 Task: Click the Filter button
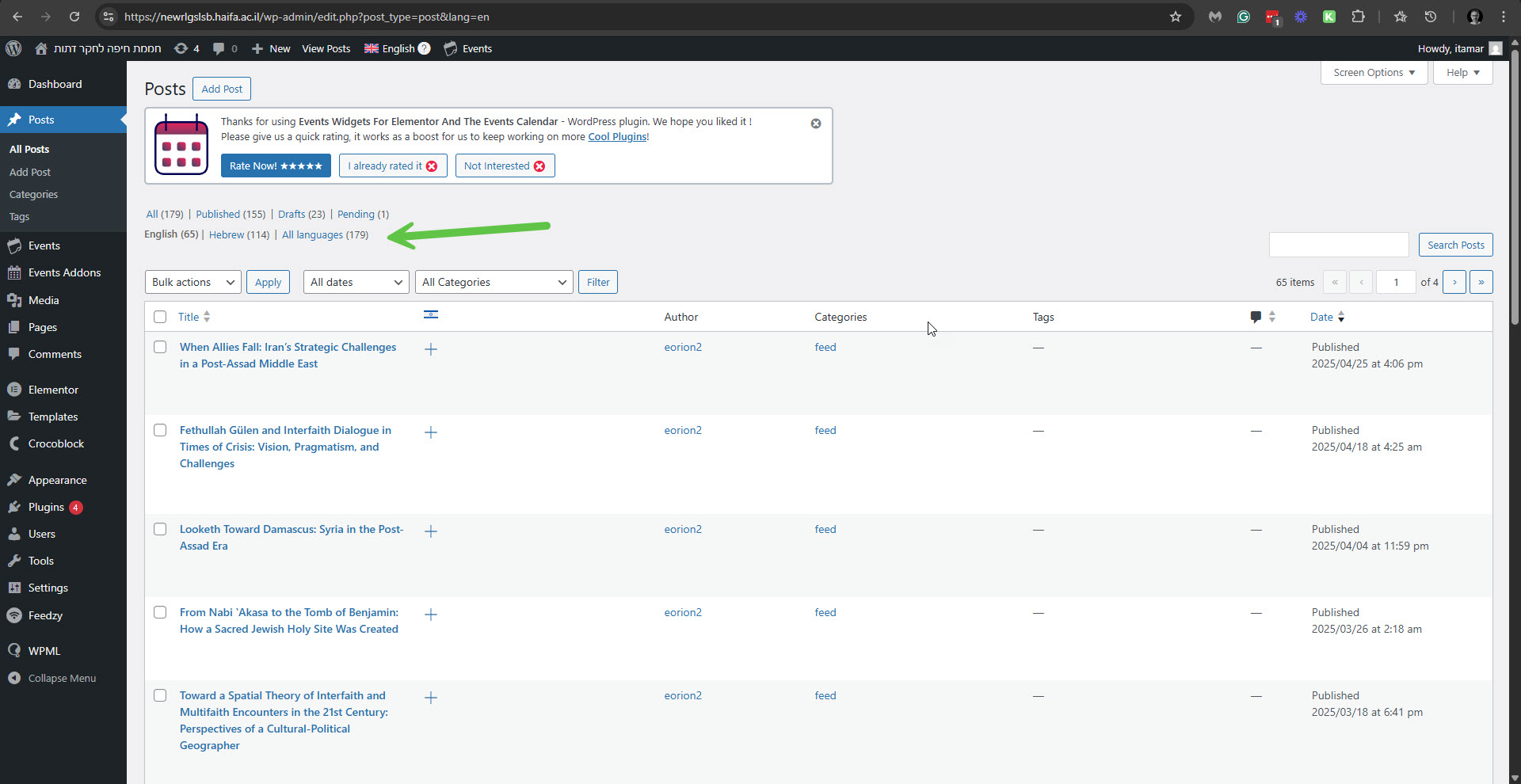tap(598, 282)
